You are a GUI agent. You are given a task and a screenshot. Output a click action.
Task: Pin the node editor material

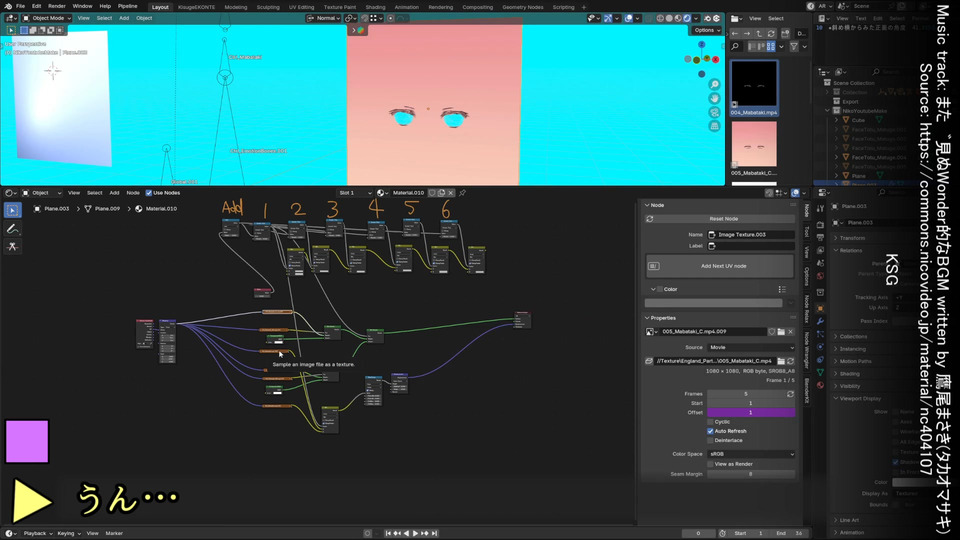click(463, 193)
